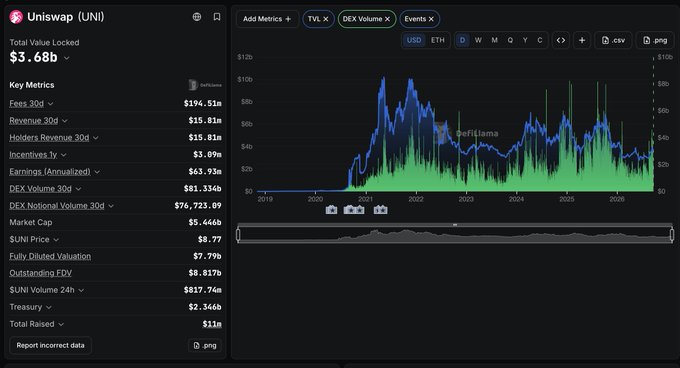Screen dimensions: 680x368
Task: Select weekly (W) chart interval
Action: click(x=478, y=40)
